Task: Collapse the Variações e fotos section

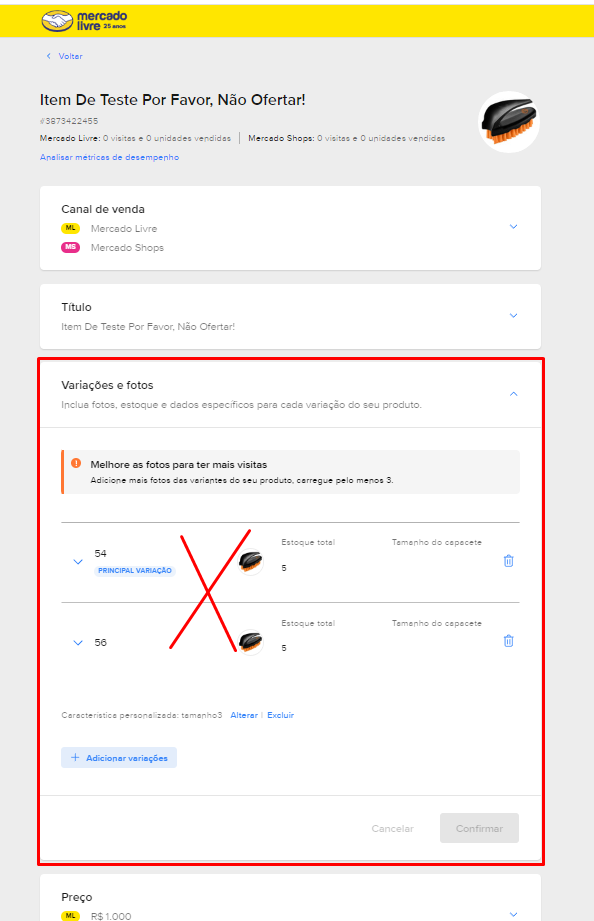Action: click(514, 394)
